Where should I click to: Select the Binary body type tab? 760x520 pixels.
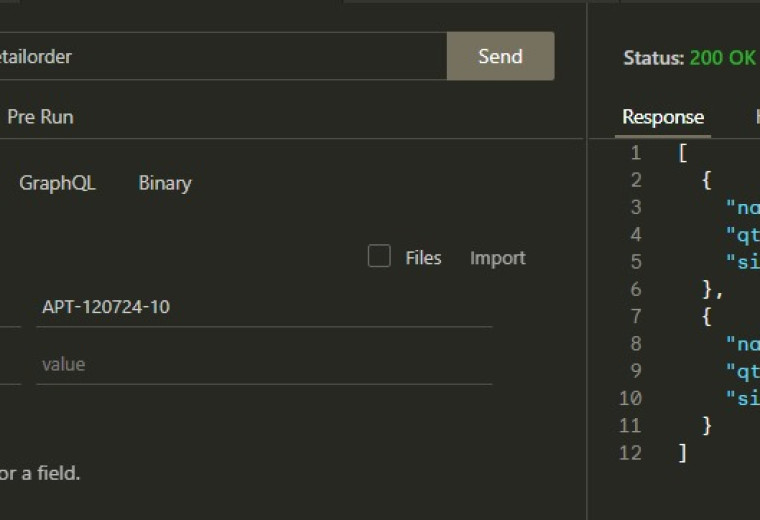(165, 183)
